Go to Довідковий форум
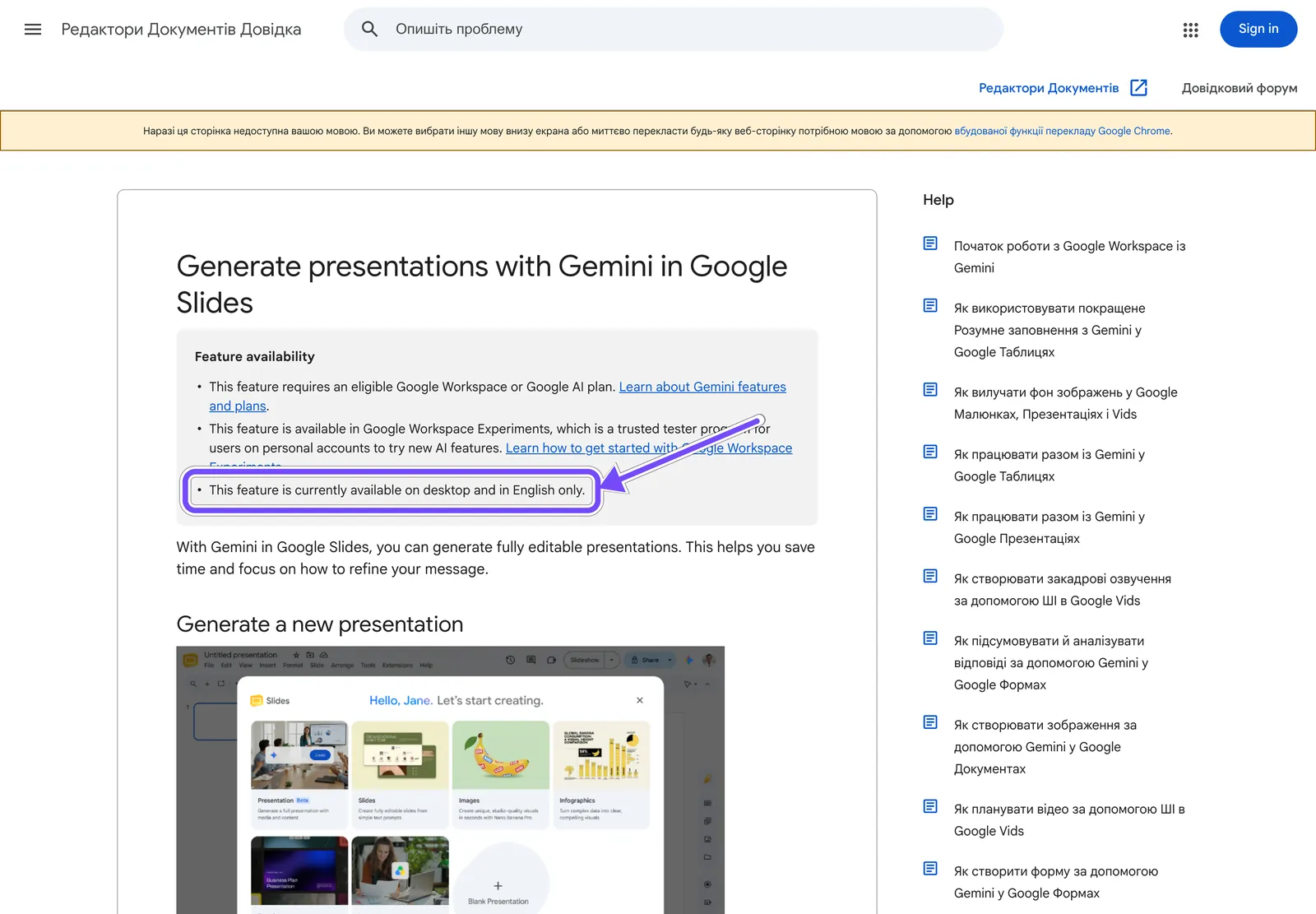 click(x=1240, y=88)
